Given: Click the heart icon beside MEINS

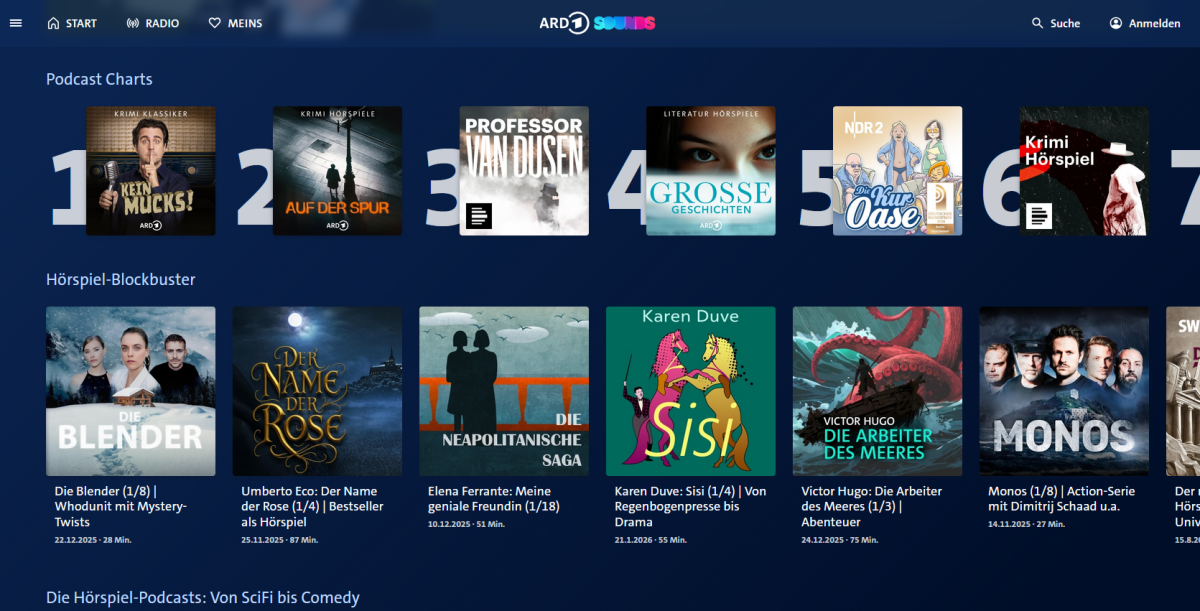Looking at the screenshot, I should (x=215, y=23).
